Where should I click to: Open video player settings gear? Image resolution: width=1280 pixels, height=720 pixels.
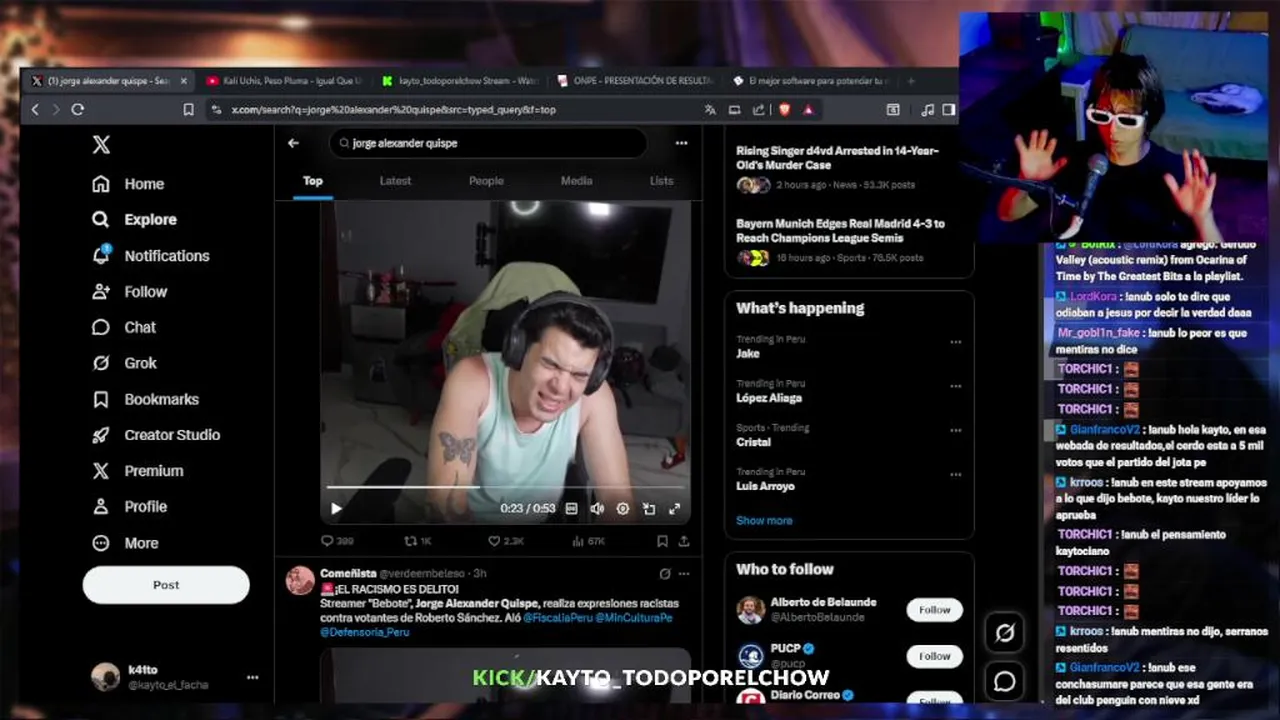[623, 509]
